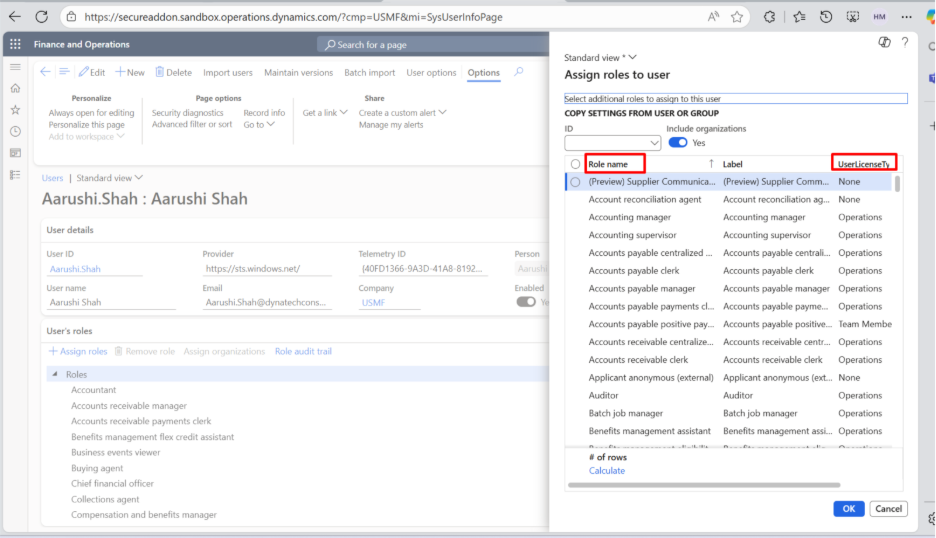Open Batch import menu
The width and height of the screenshot is (936, 538).
(x=370, y=72)
